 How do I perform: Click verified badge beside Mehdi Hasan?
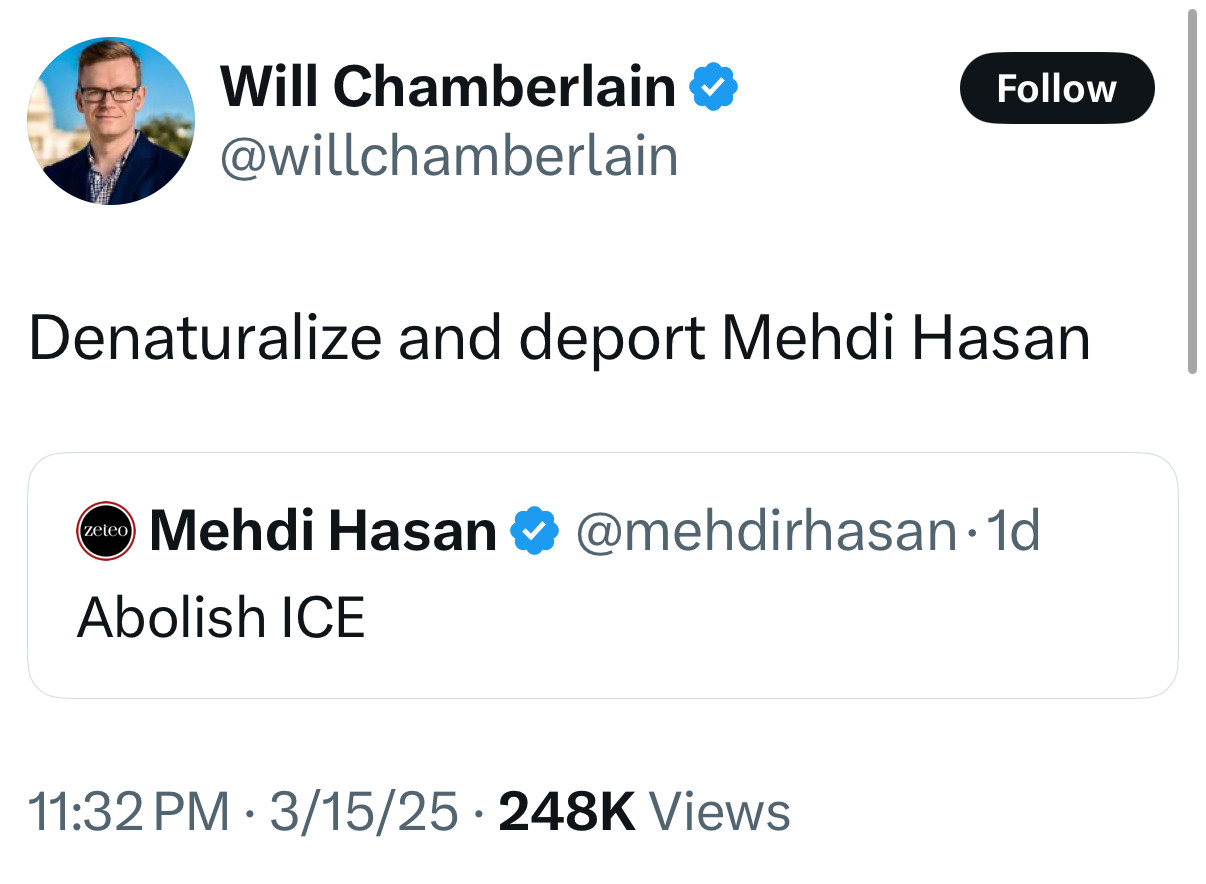(535, 531)
